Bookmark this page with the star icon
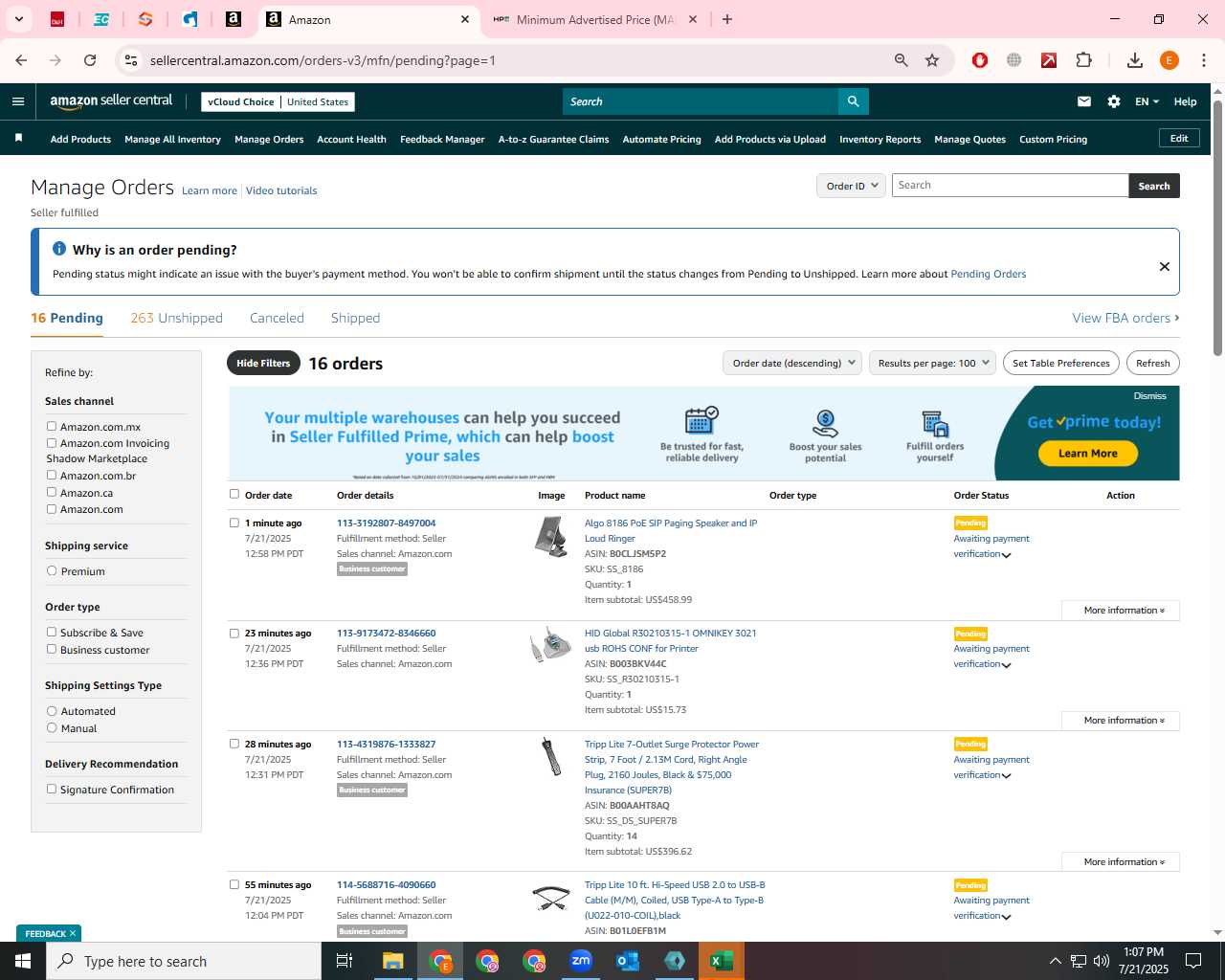The width and height of the screenshot is (1225, 980). [932, 60]
